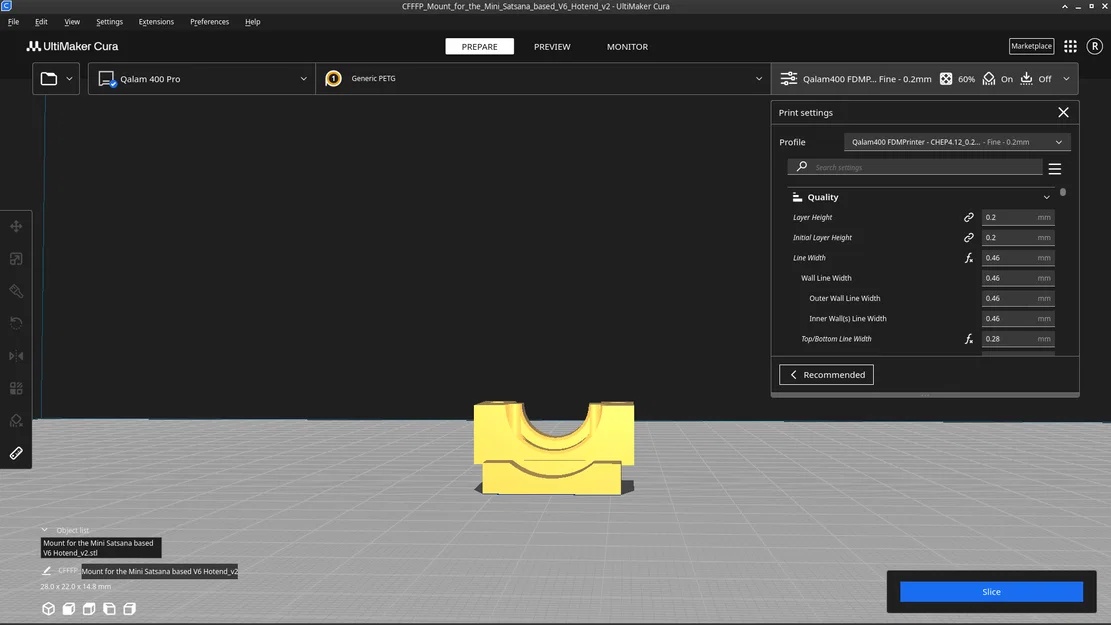The width and height of the screenshot is (1111, 625).
Task: Open the Extensions menu
Action: (156, 22)
